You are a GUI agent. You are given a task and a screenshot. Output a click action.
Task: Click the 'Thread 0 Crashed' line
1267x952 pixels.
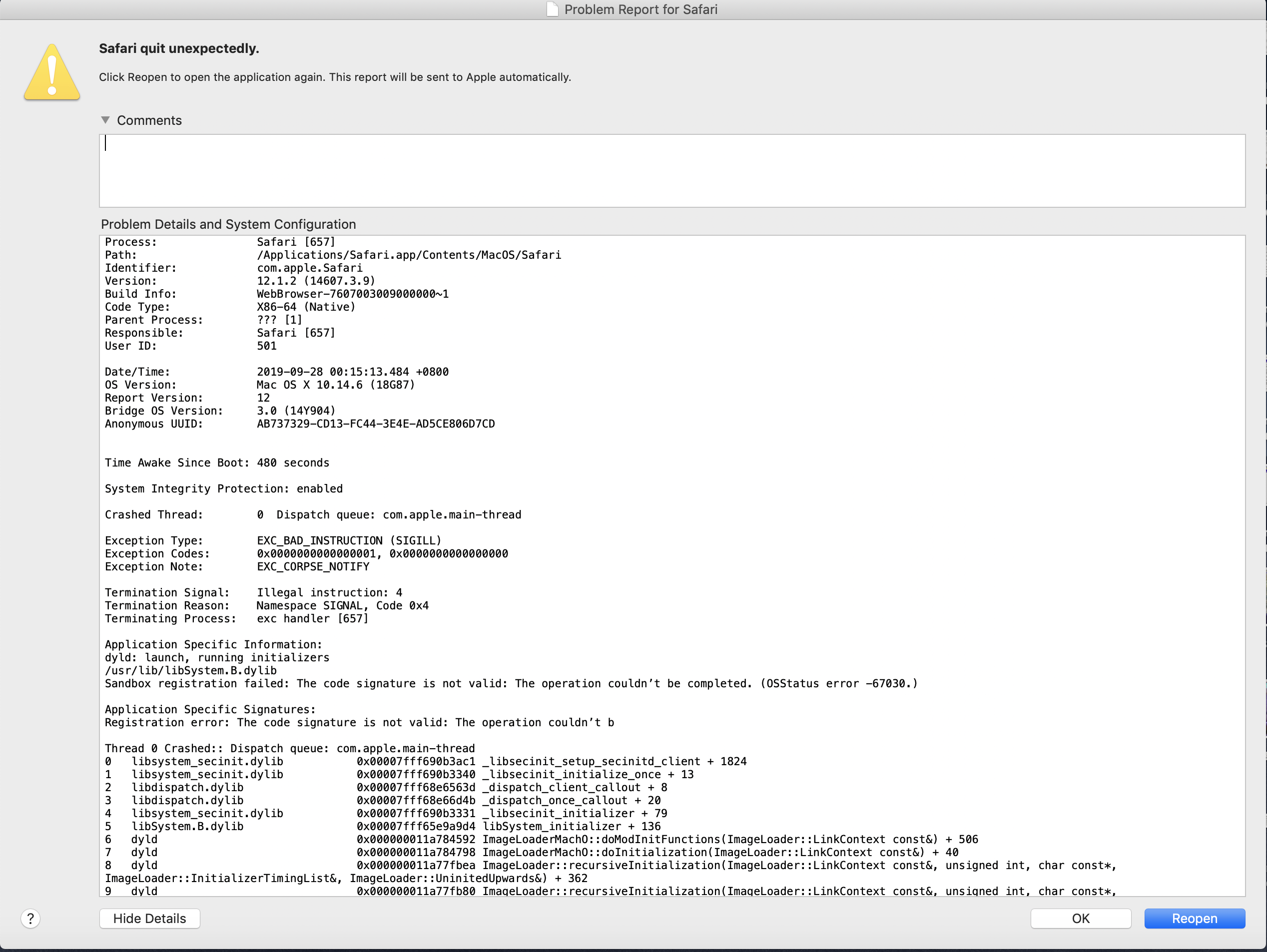point(289,748)
